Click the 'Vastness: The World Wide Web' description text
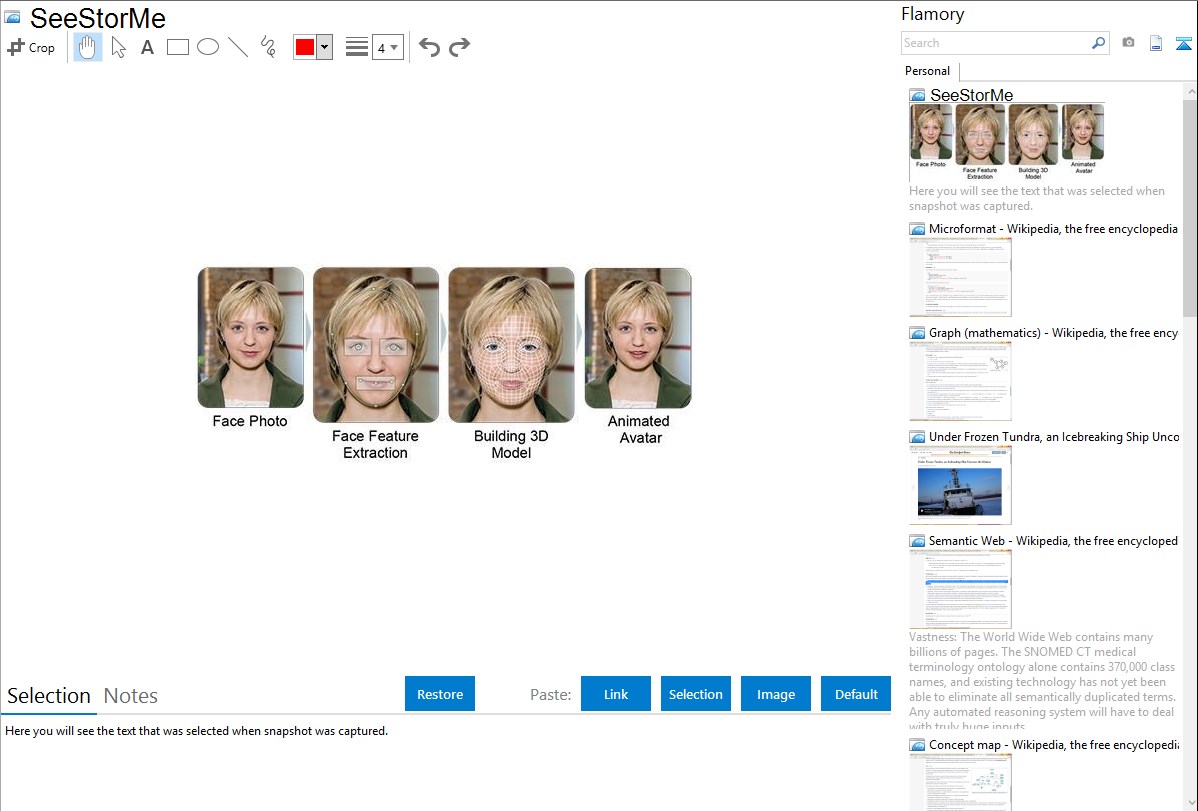The height and width of the screenshot is (811, 1198). 1042,681
